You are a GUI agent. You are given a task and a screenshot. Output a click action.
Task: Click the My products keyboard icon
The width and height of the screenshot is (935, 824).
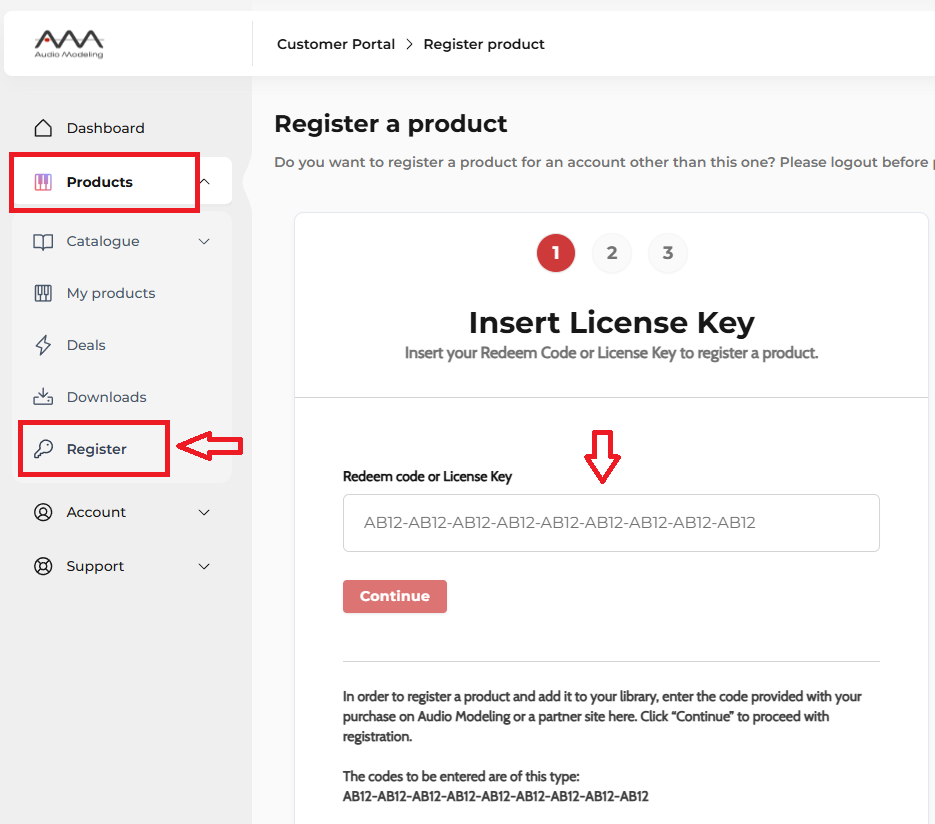point(43,293)
